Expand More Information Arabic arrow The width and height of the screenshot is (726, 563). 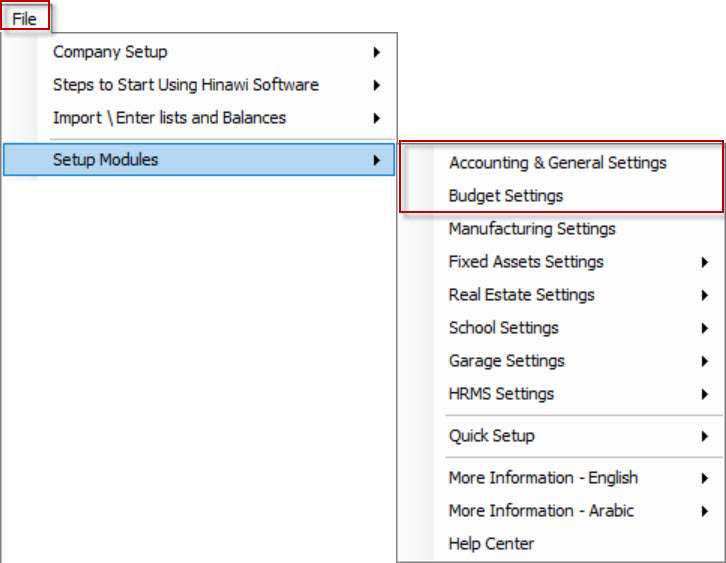pyautogui.click(x=705, y=511)
